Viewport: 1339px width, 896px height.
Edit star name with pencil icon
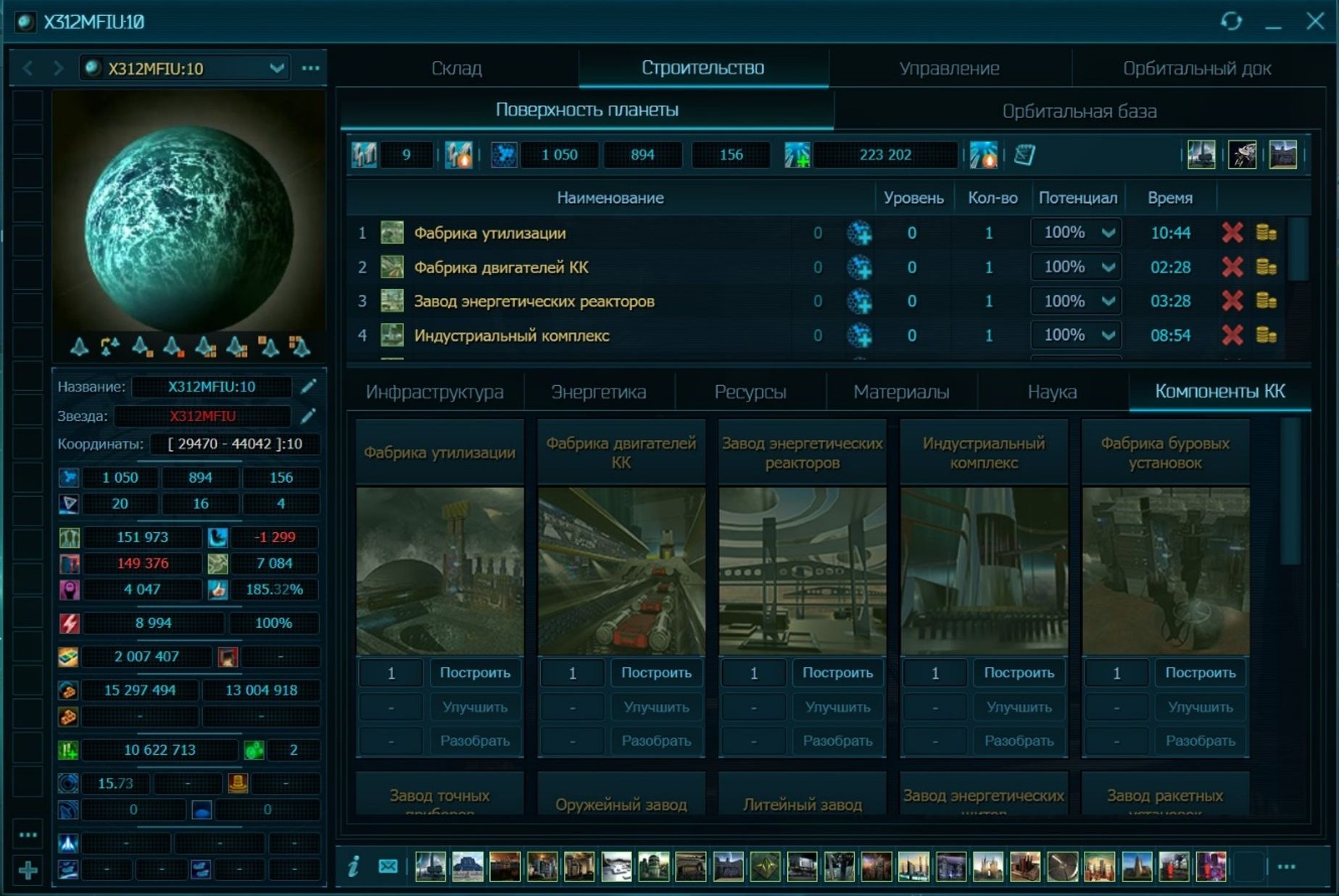309,416
